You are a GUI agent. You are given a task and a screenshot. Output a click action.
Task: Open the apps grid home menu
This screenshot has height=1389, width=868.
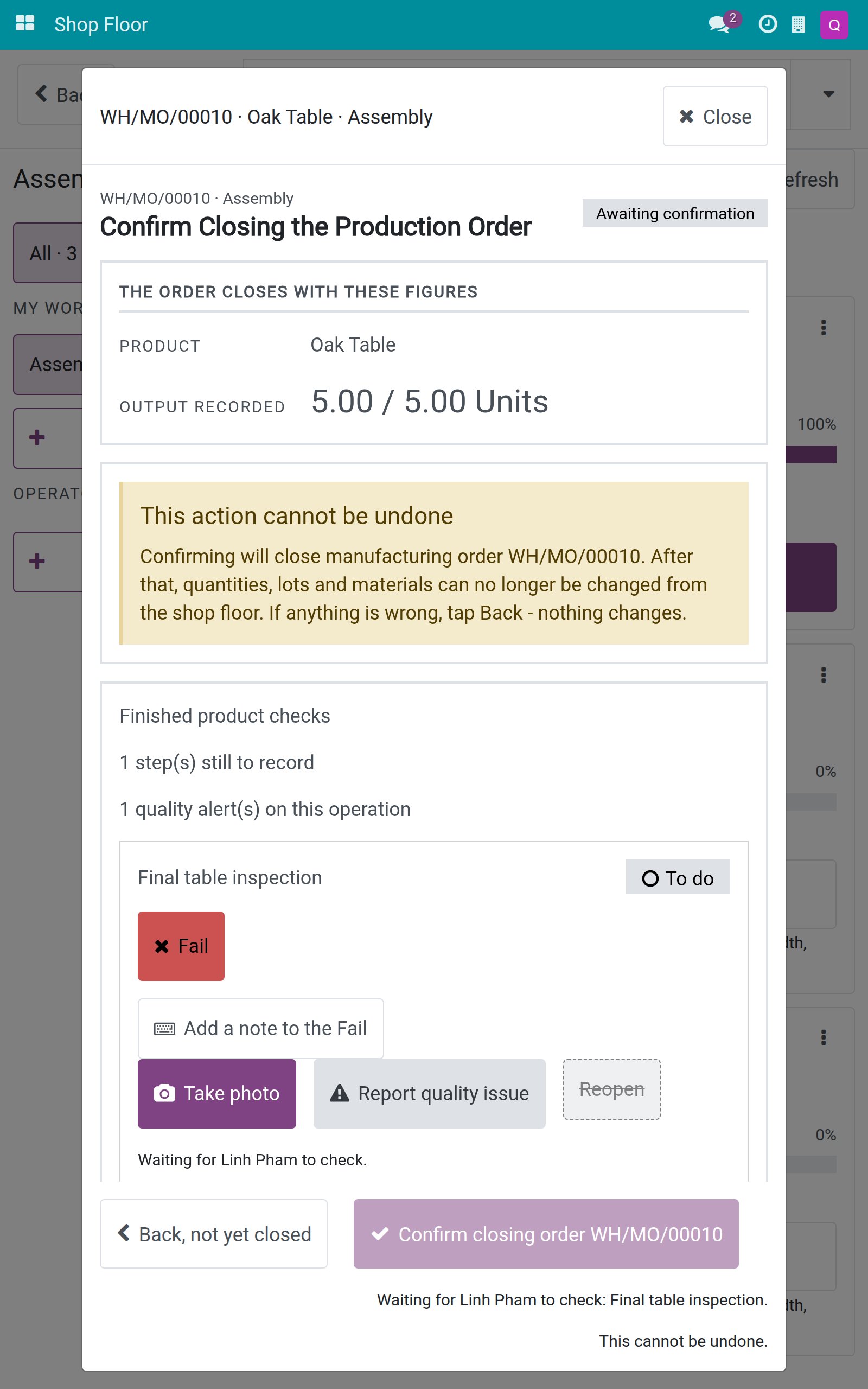pos(25,24)
